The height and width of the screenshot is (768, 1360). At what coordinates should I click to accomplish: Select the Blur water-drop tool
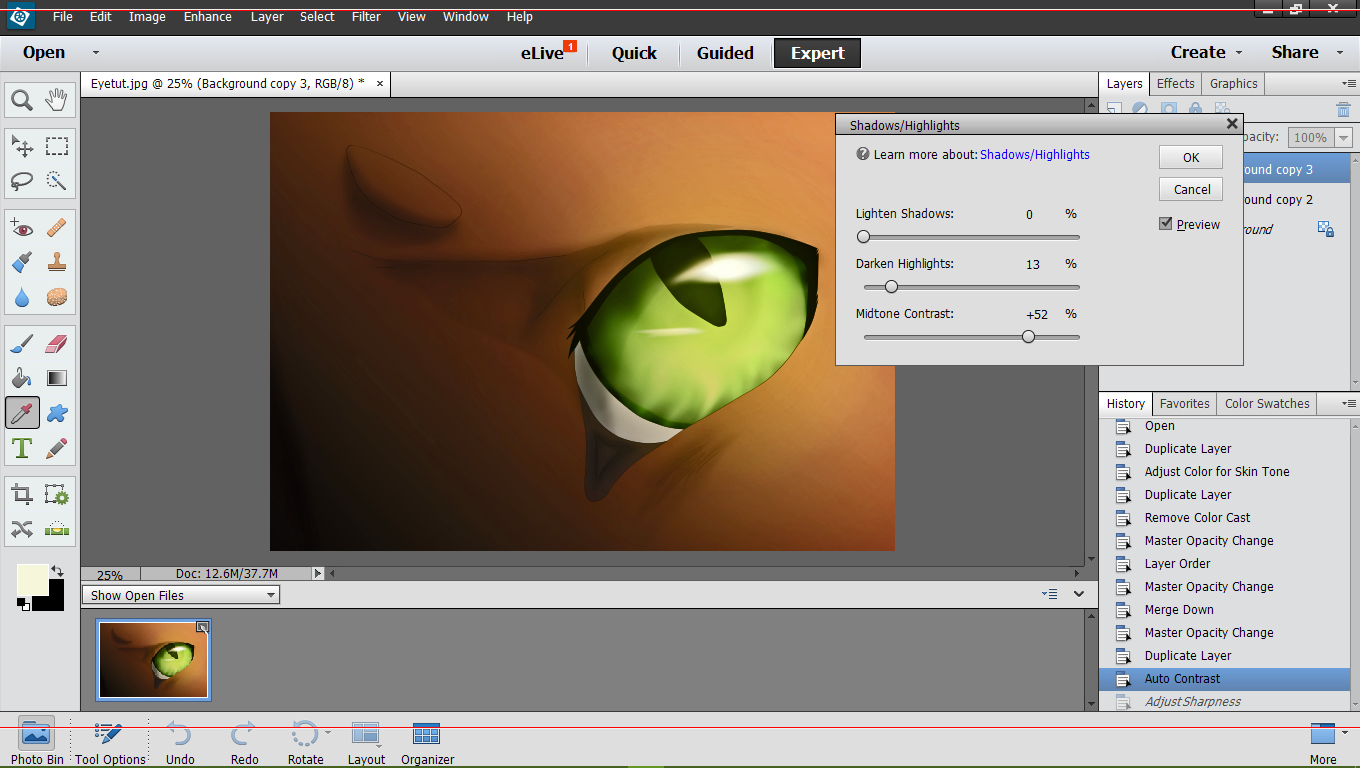click(x=22, y=297)
